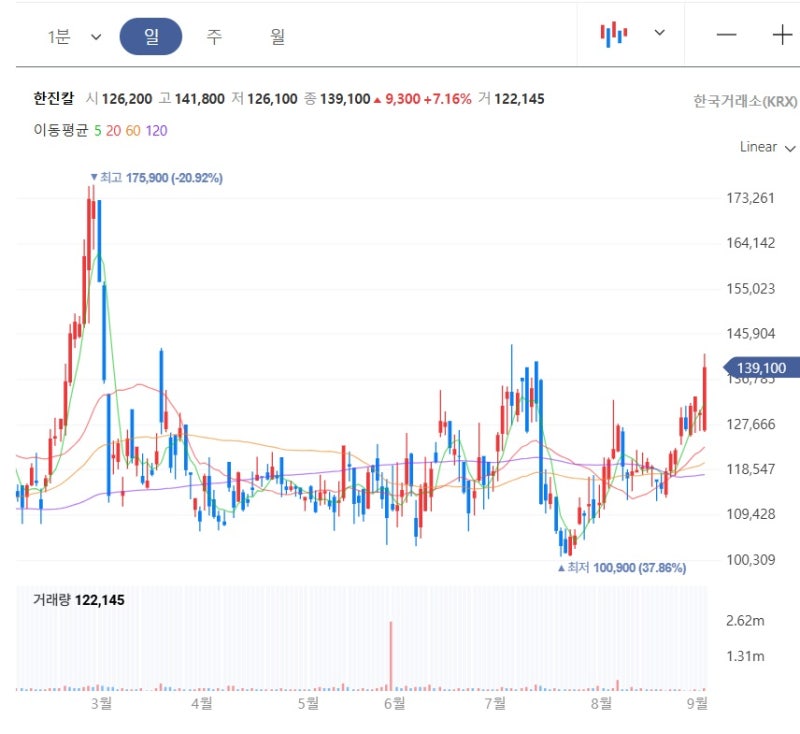Image resolution: width=800 pixels, height=734 pixels.
Task: Zoom out with the minus icon
Action: click(726, 35)
